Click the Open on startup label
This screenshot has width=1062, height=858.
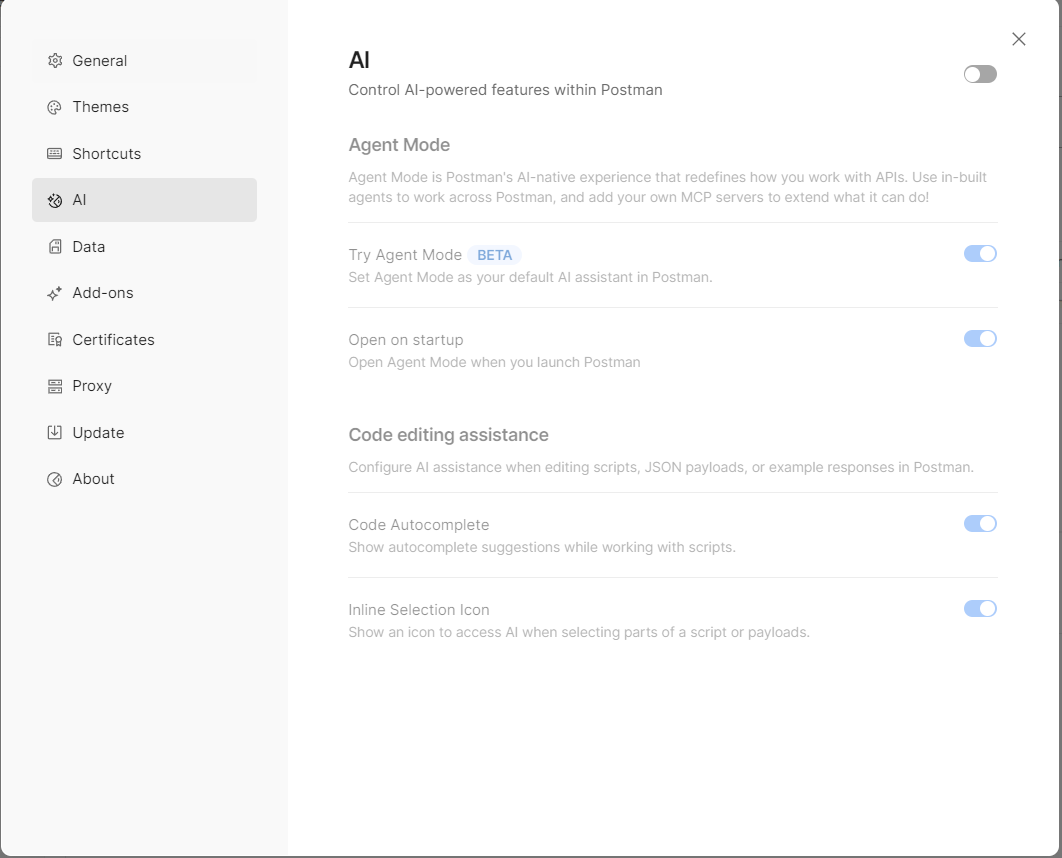(x=406, y=340)
